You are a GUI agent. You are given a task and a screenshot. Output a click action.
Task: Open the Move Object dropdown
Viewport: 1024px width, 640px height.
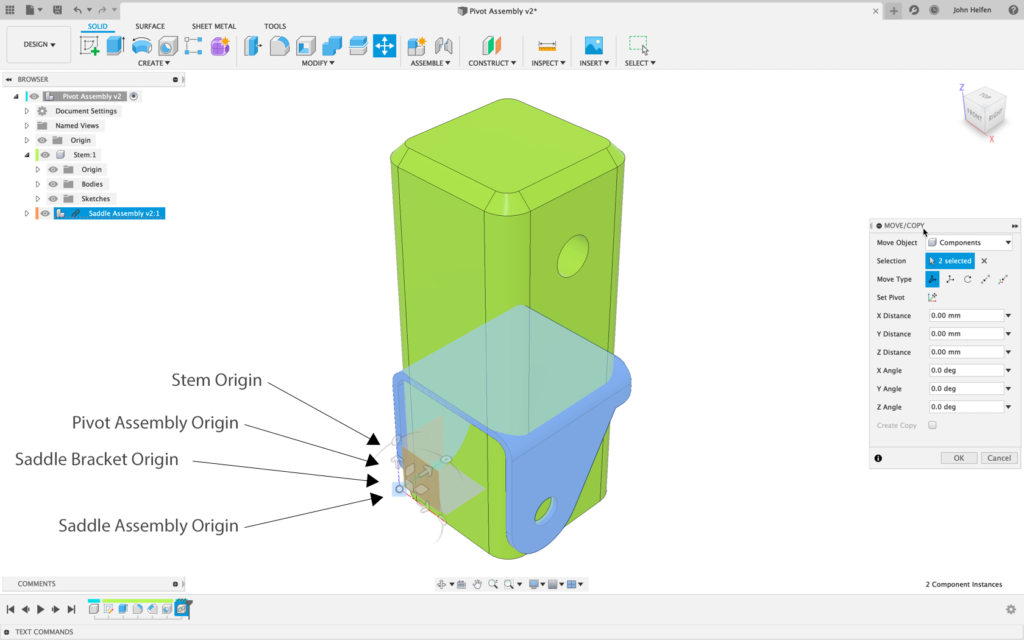coord(968,243)
